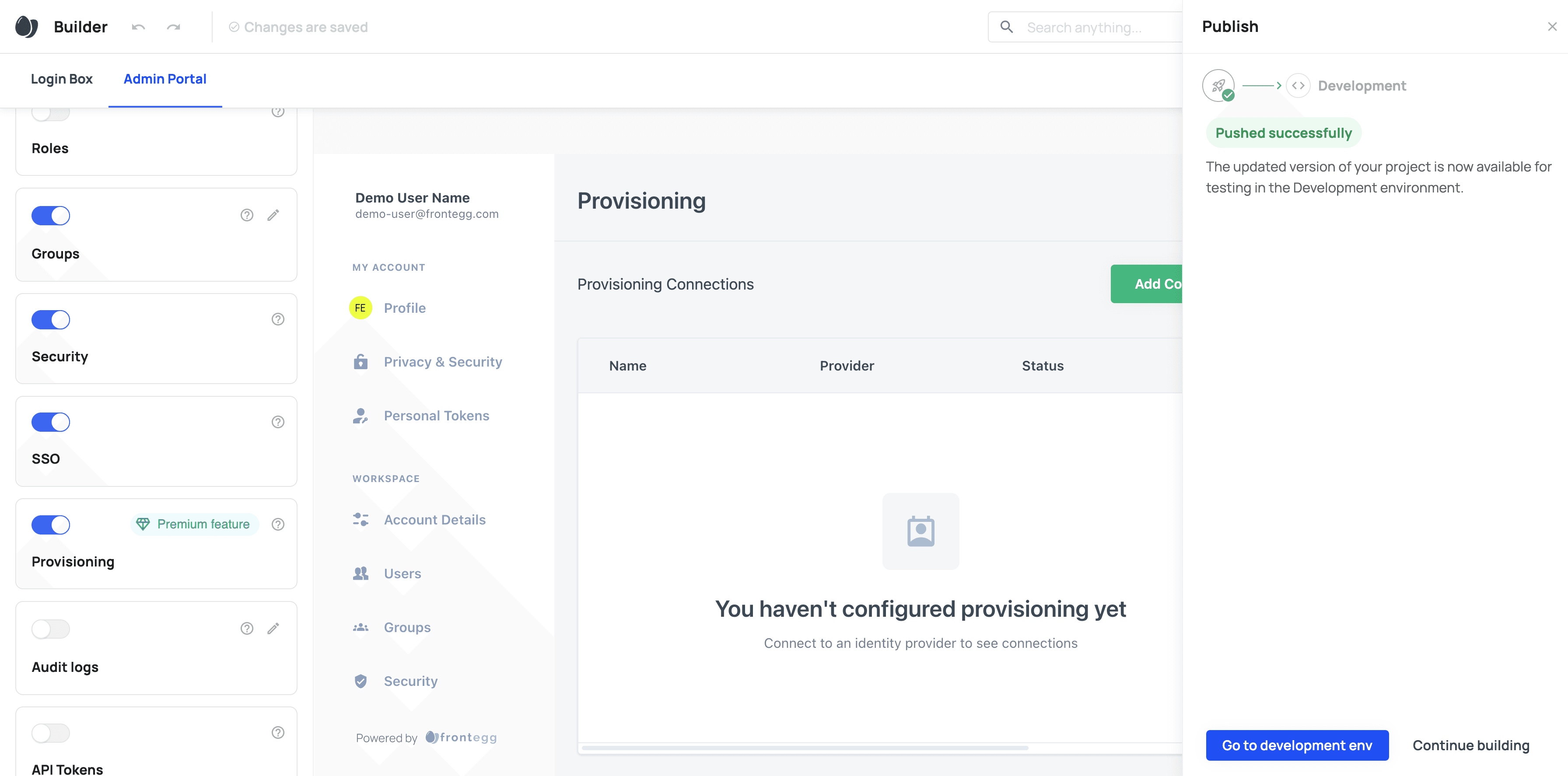This screenshot has height=776, width=1568.
Task: Toggle off the Security switch
Action: [x=50, y=319]
